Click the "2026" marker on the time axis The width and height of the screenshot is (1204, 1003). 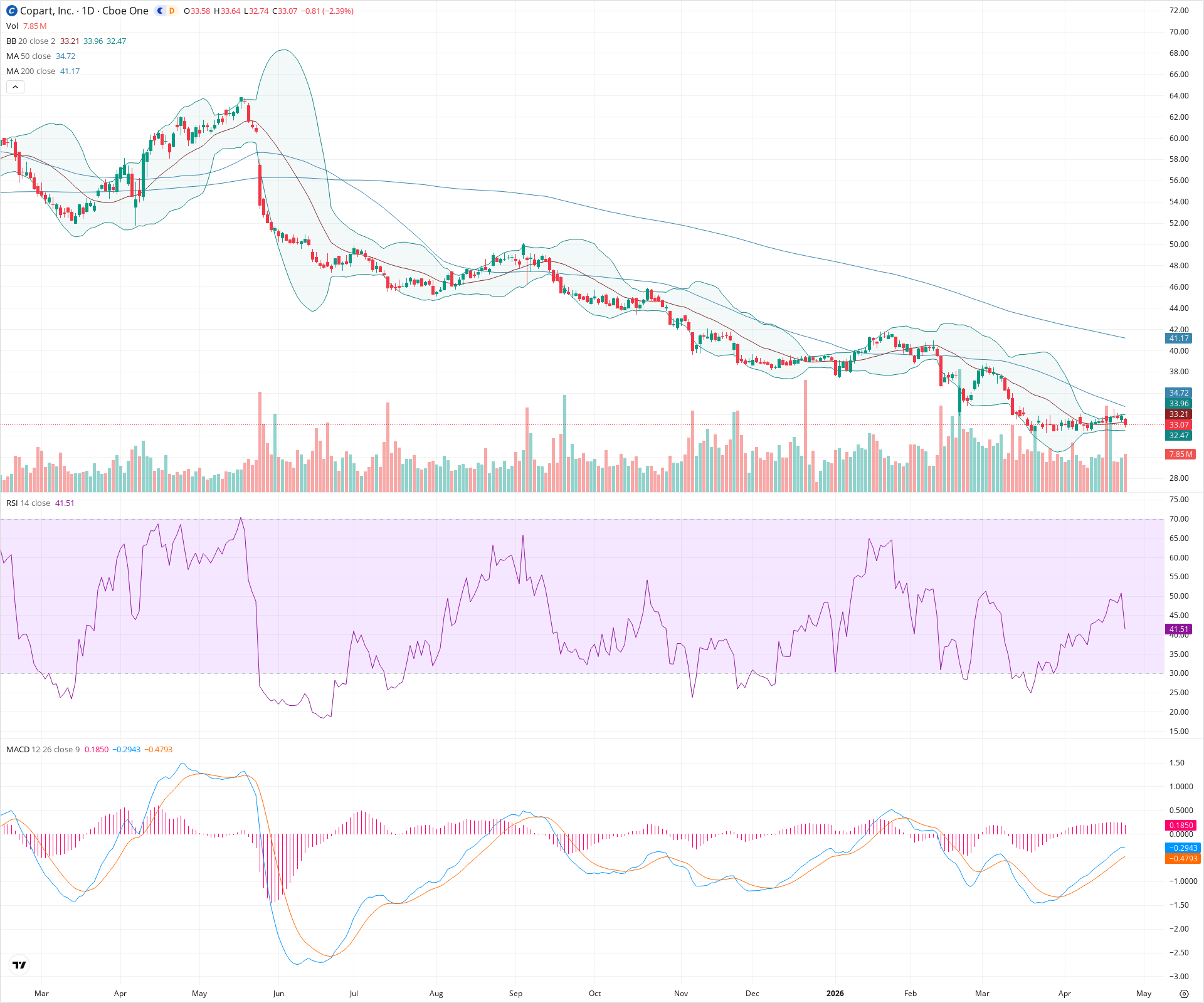pyautogui.click(x=835, y=994)
